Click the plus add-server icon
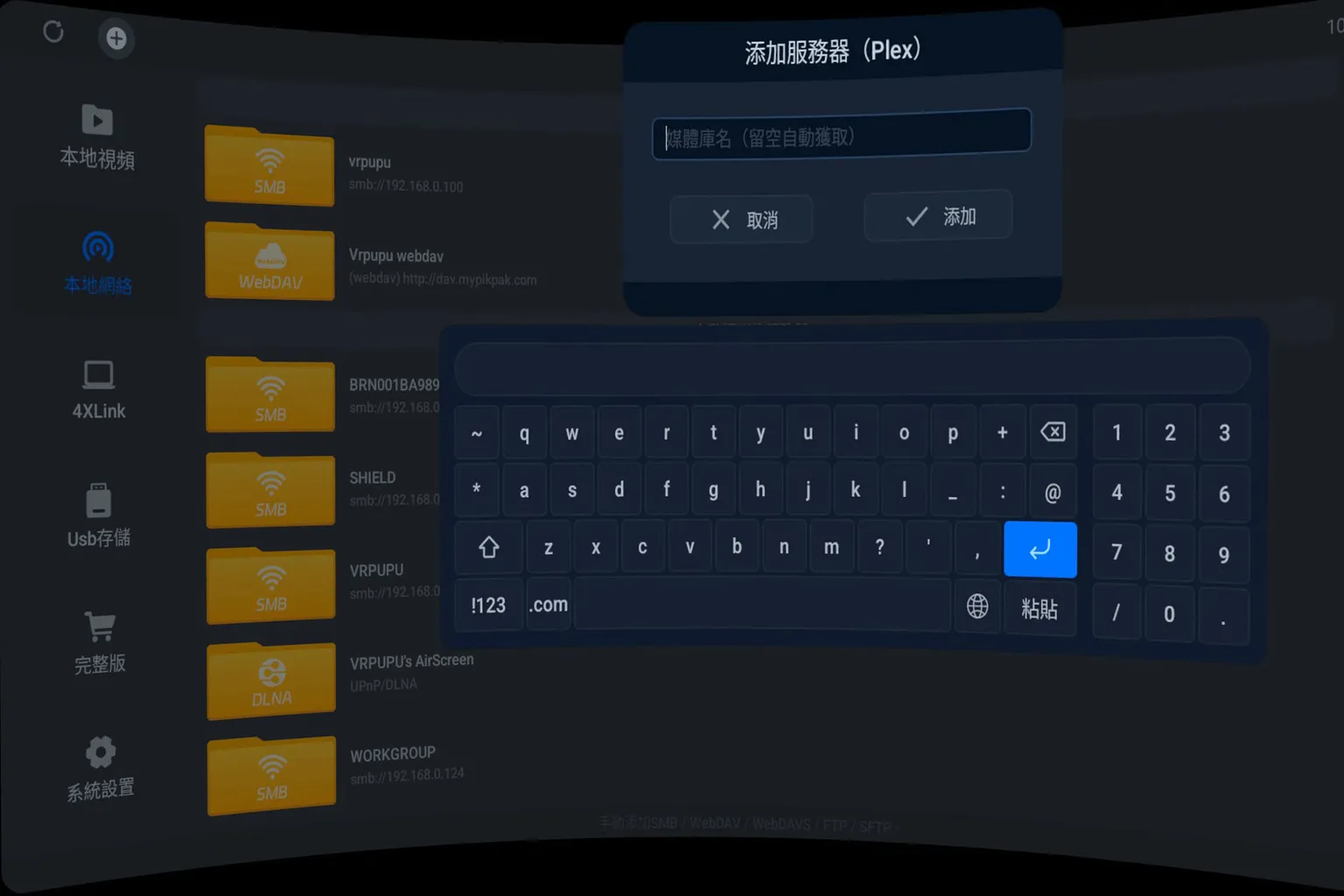 (116, 38)
